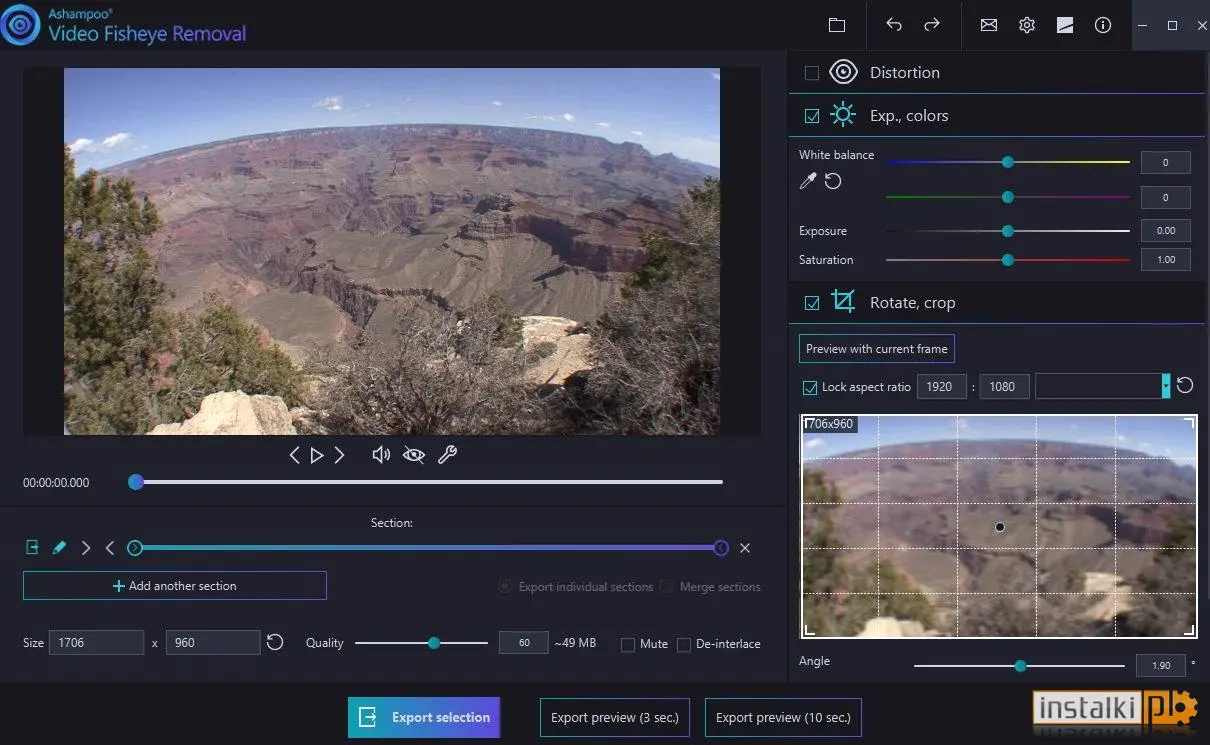Open the wrench tool under the video
Image resolution: width=1210 pixels, height=745 pixels.
[x=447, y=455]
